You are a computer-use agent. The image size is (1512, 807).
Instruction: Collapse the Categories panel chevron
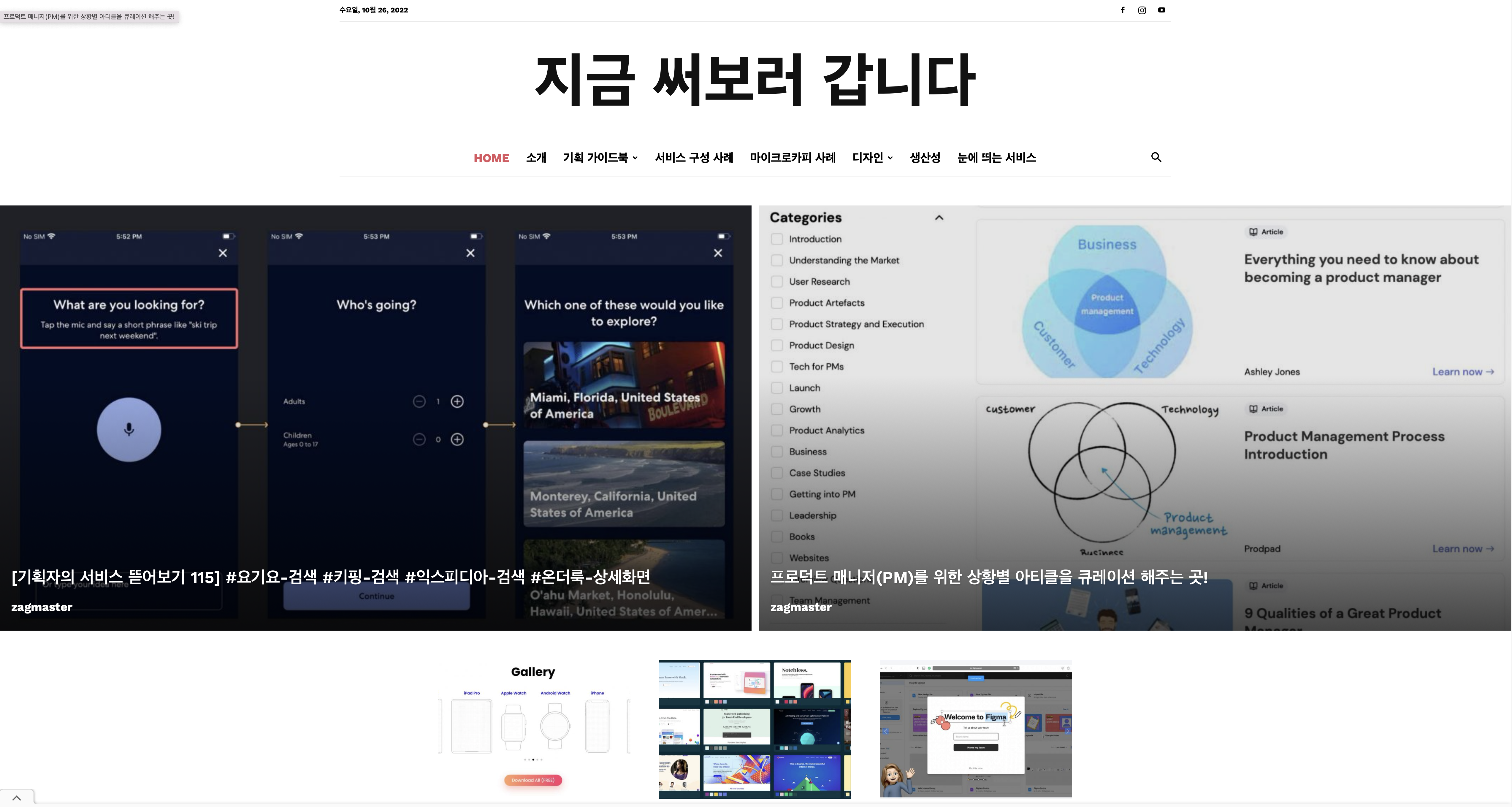pos(939,217)
